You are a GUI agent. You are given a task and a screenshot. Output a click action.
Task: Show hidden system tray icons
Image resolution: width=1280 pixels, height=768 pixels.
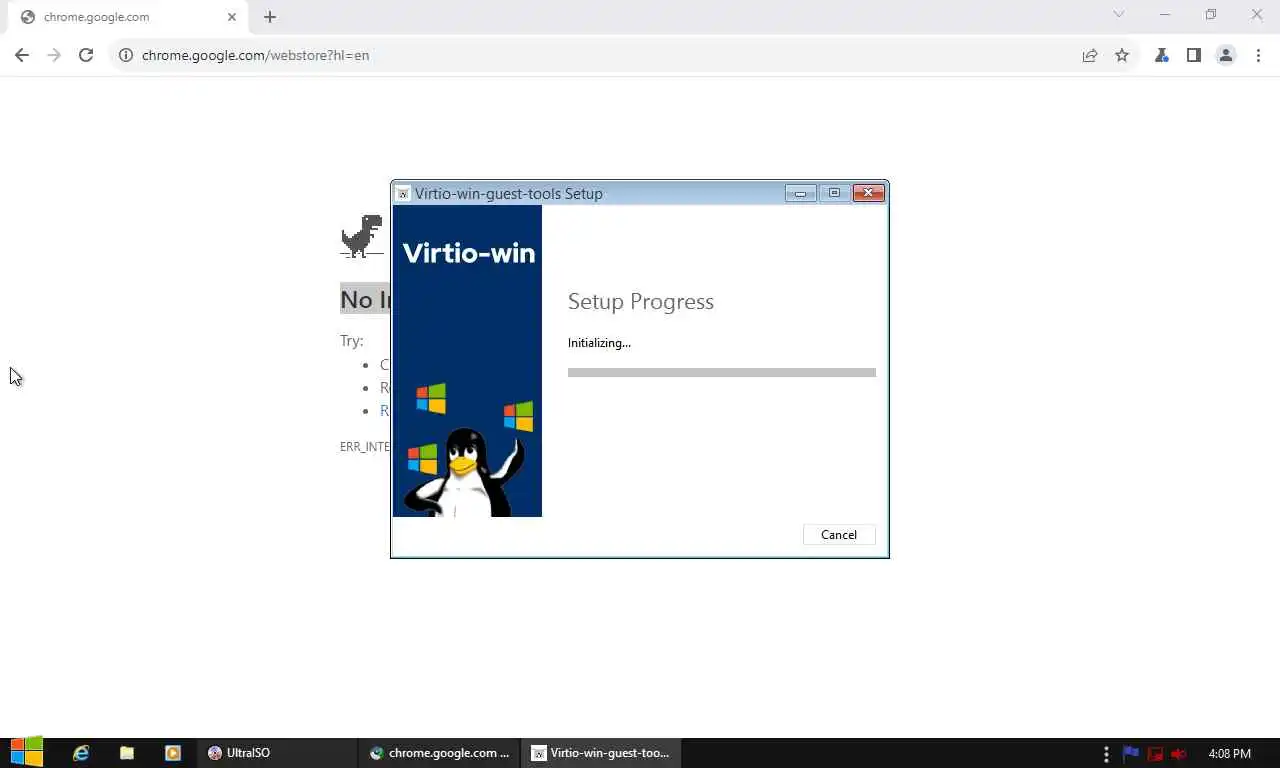coord(1106,753)
